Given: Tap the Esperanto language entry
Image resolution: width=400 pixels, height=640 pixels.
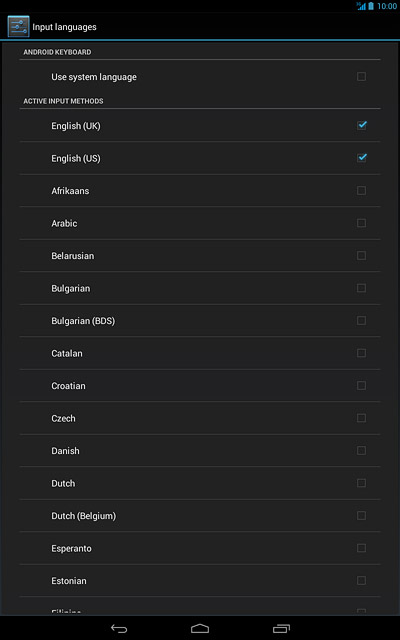Looking at the screenshot, I should (x=200, y=548).
